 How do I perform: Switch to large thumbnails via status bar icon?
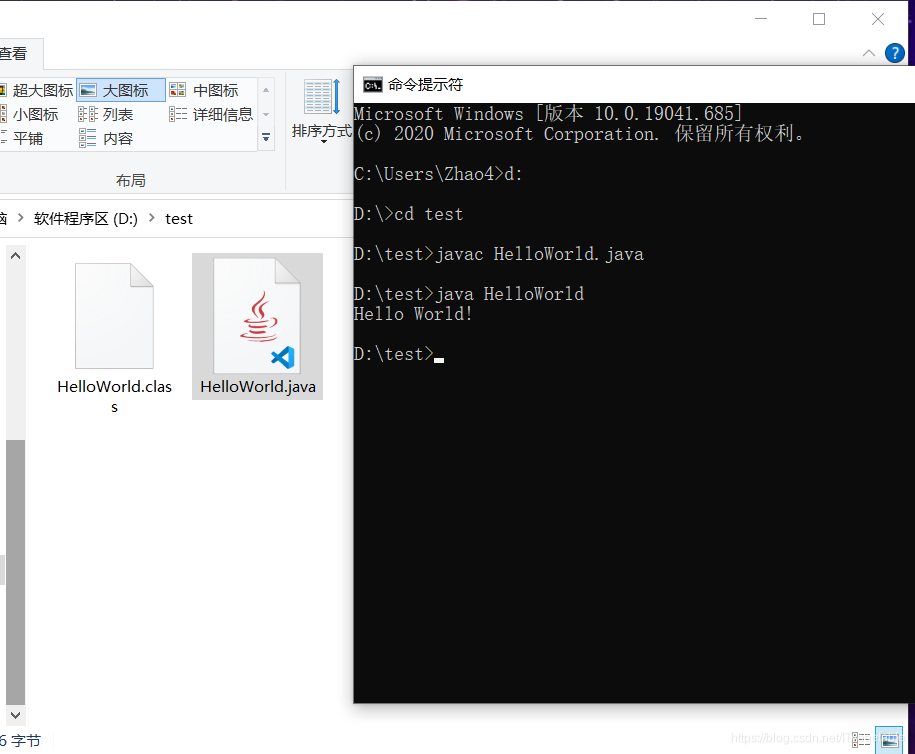(889, 740)
